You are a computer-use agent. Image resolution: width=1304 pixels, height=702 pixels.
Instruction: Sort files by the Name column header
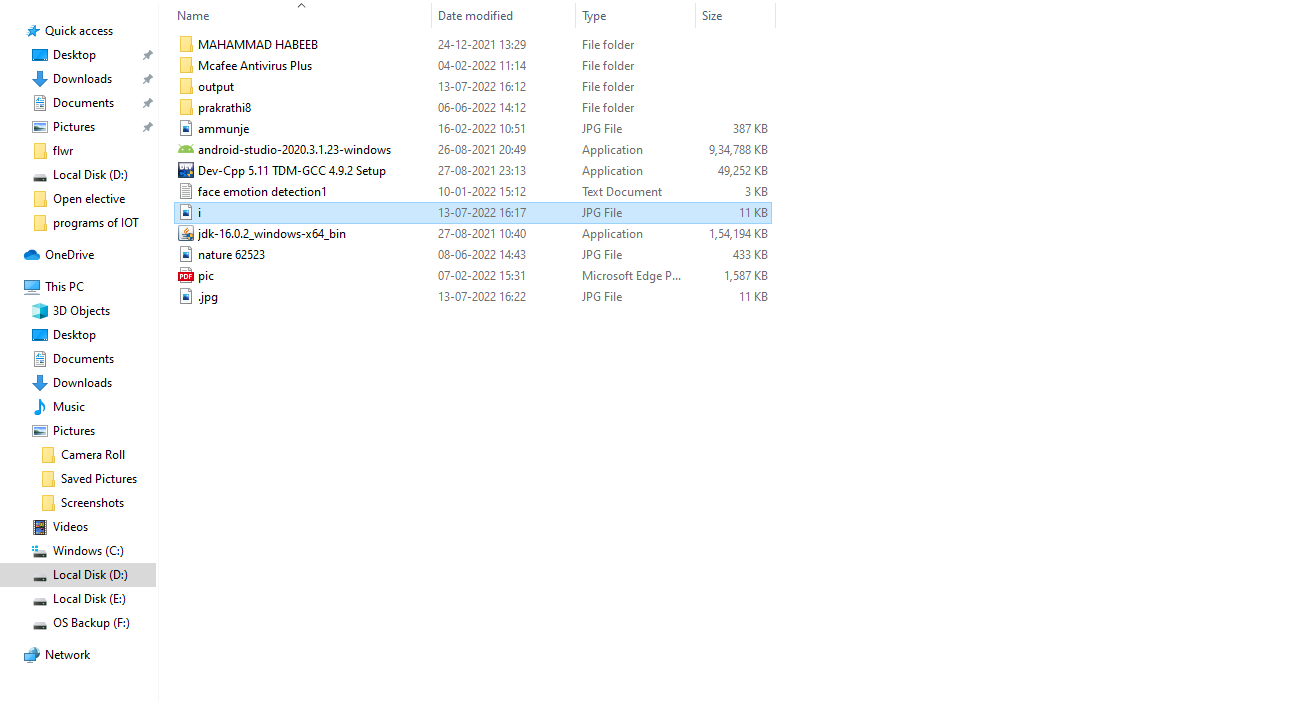click(193, 15)
